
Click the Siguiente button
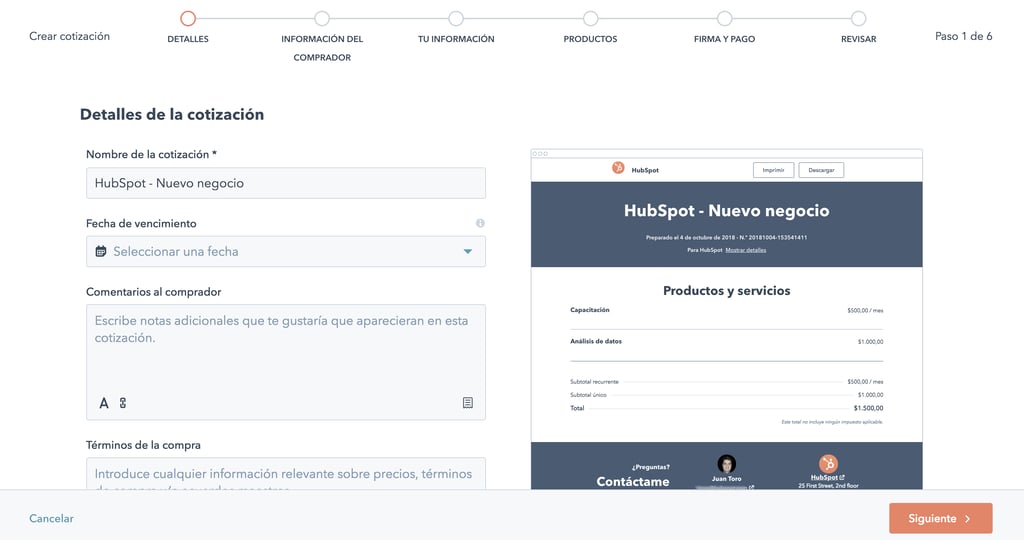click(x=940, y=518)
